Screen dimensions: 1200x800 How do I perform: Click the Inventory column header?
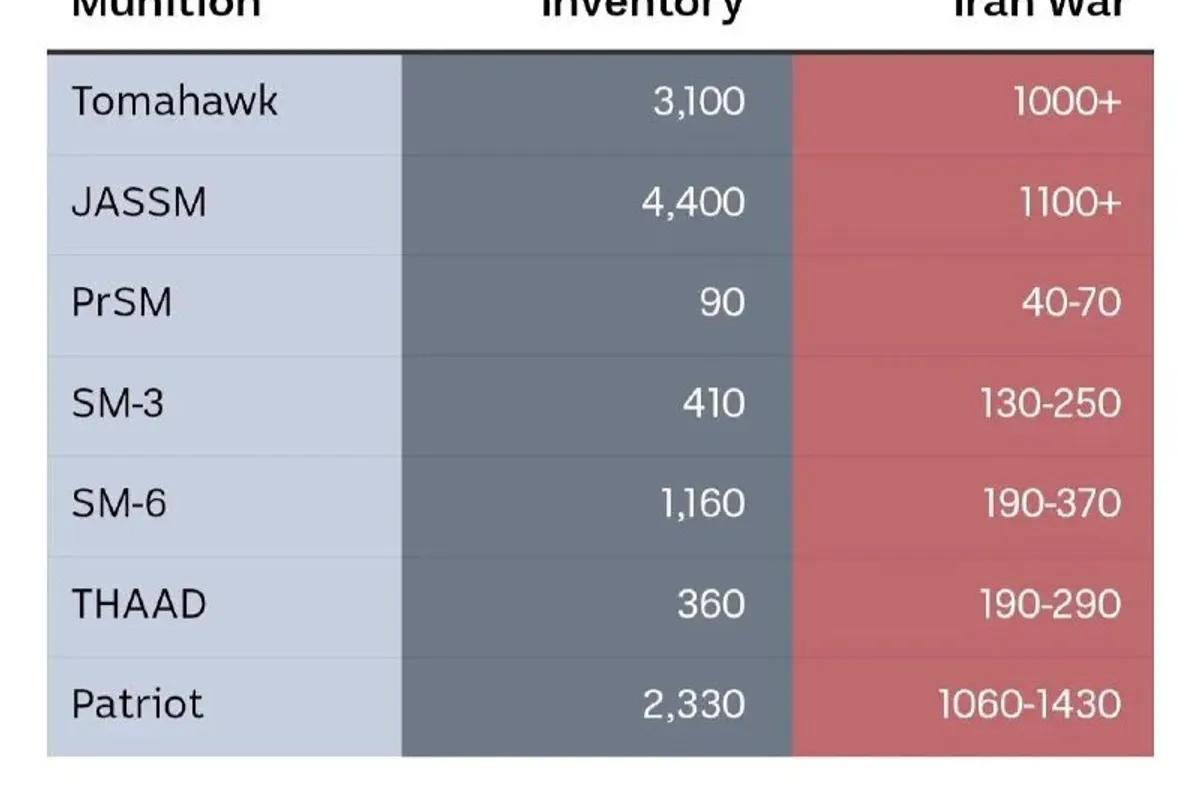[642, 10]
